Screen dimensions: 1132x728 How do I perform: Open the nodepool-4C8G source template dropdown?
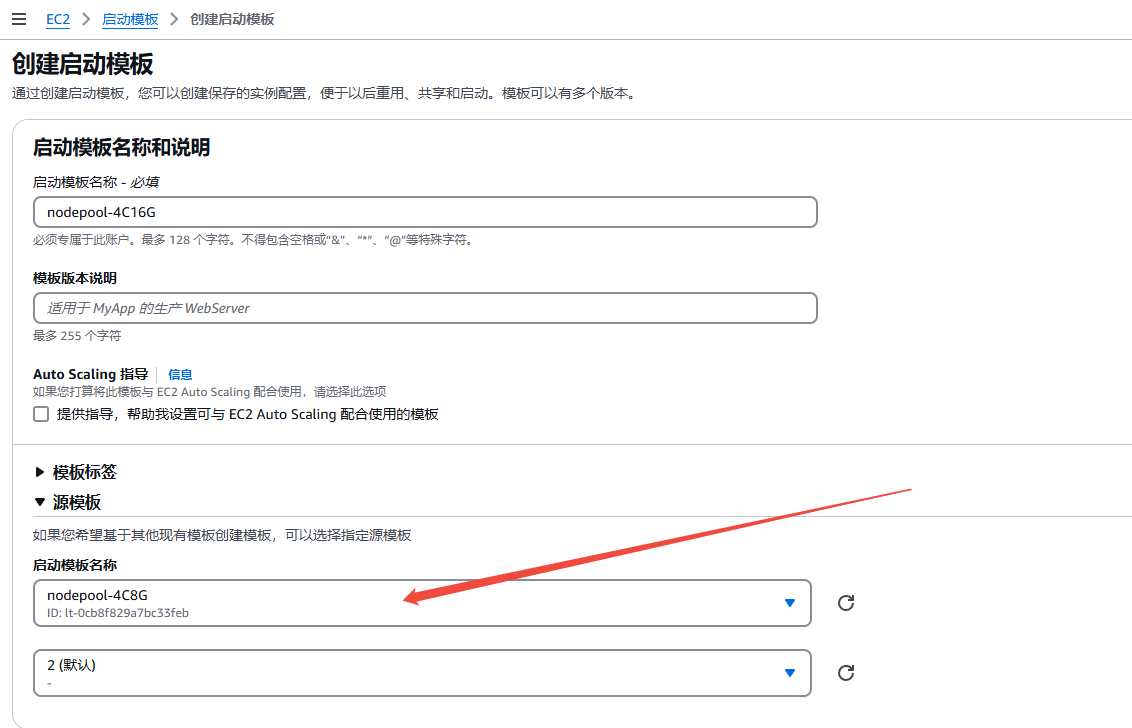[x=422, y=603]
